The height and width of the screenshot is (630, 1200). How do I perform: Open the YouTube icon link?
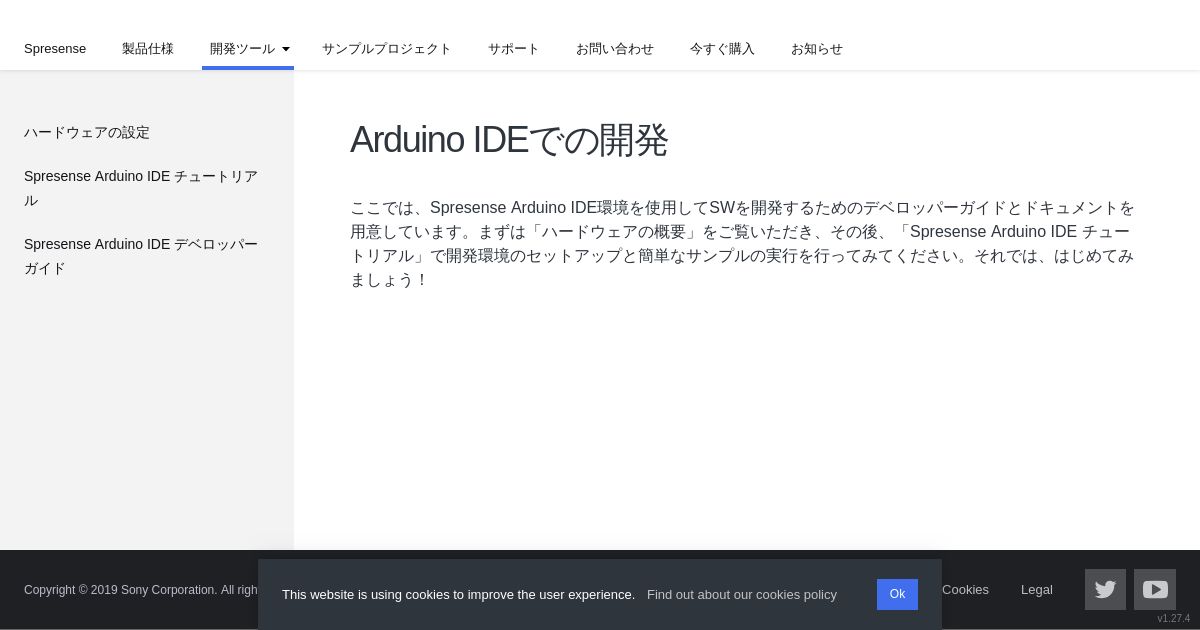1155,589
